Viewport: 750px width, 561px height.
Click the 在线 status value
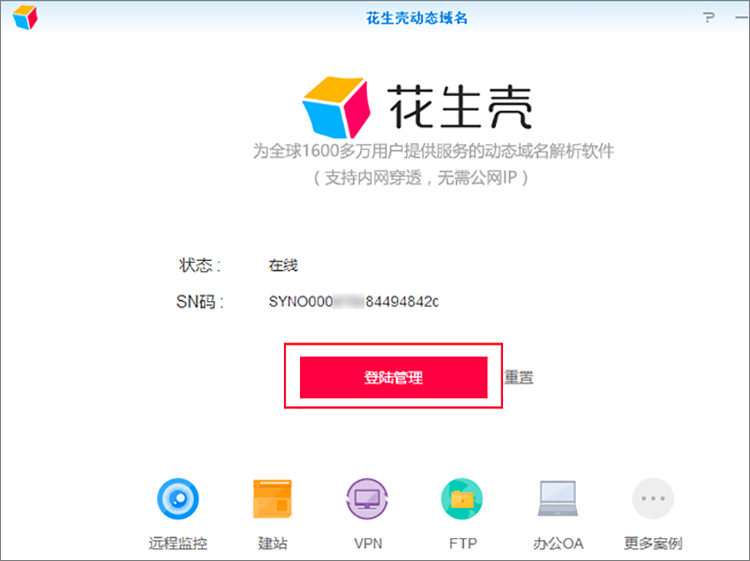283,265
